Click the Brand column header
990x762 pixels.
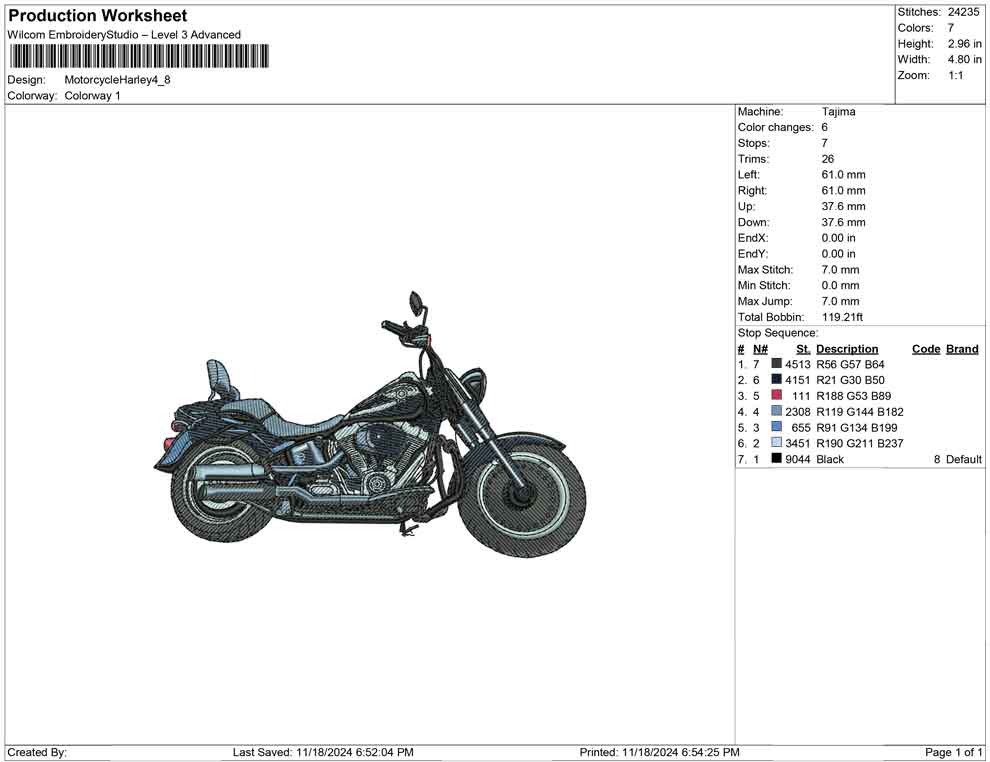[x=961, y=348]
